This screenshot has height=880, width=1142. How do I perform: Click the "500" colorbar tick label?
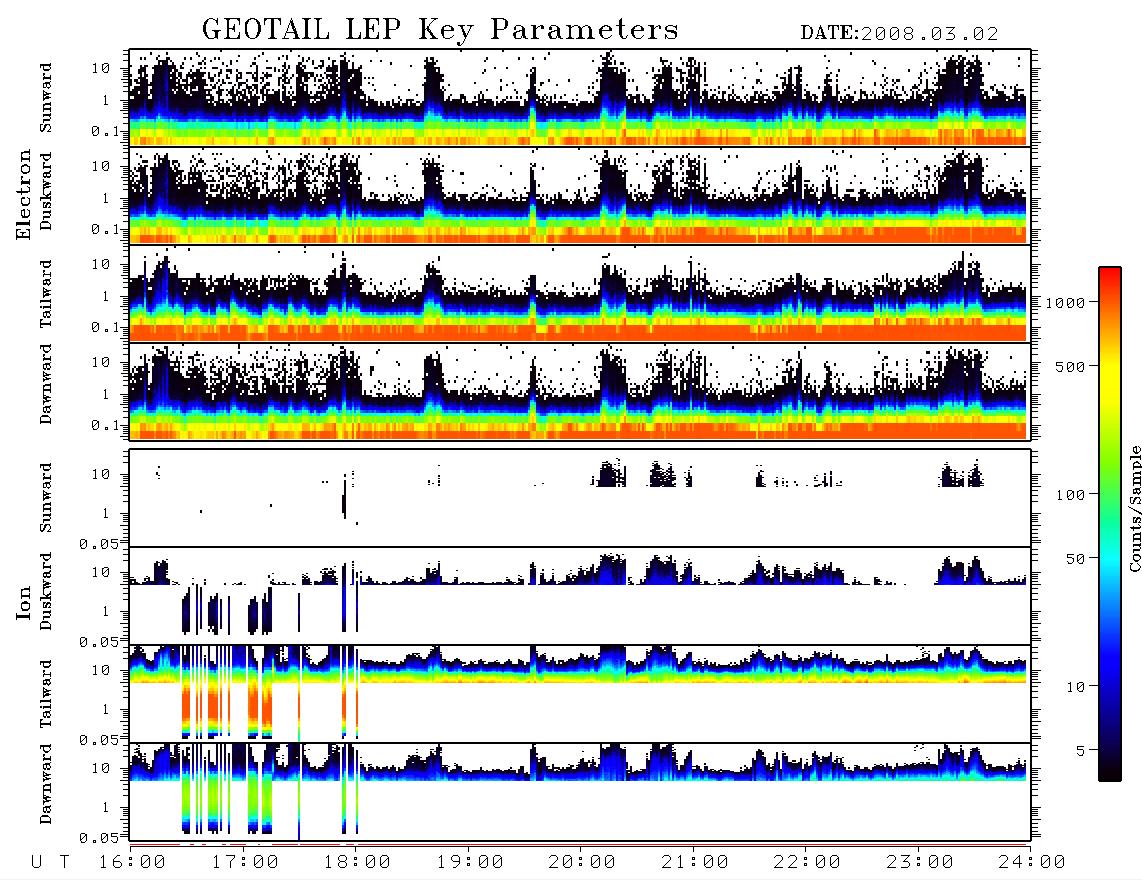point(1070,367)
